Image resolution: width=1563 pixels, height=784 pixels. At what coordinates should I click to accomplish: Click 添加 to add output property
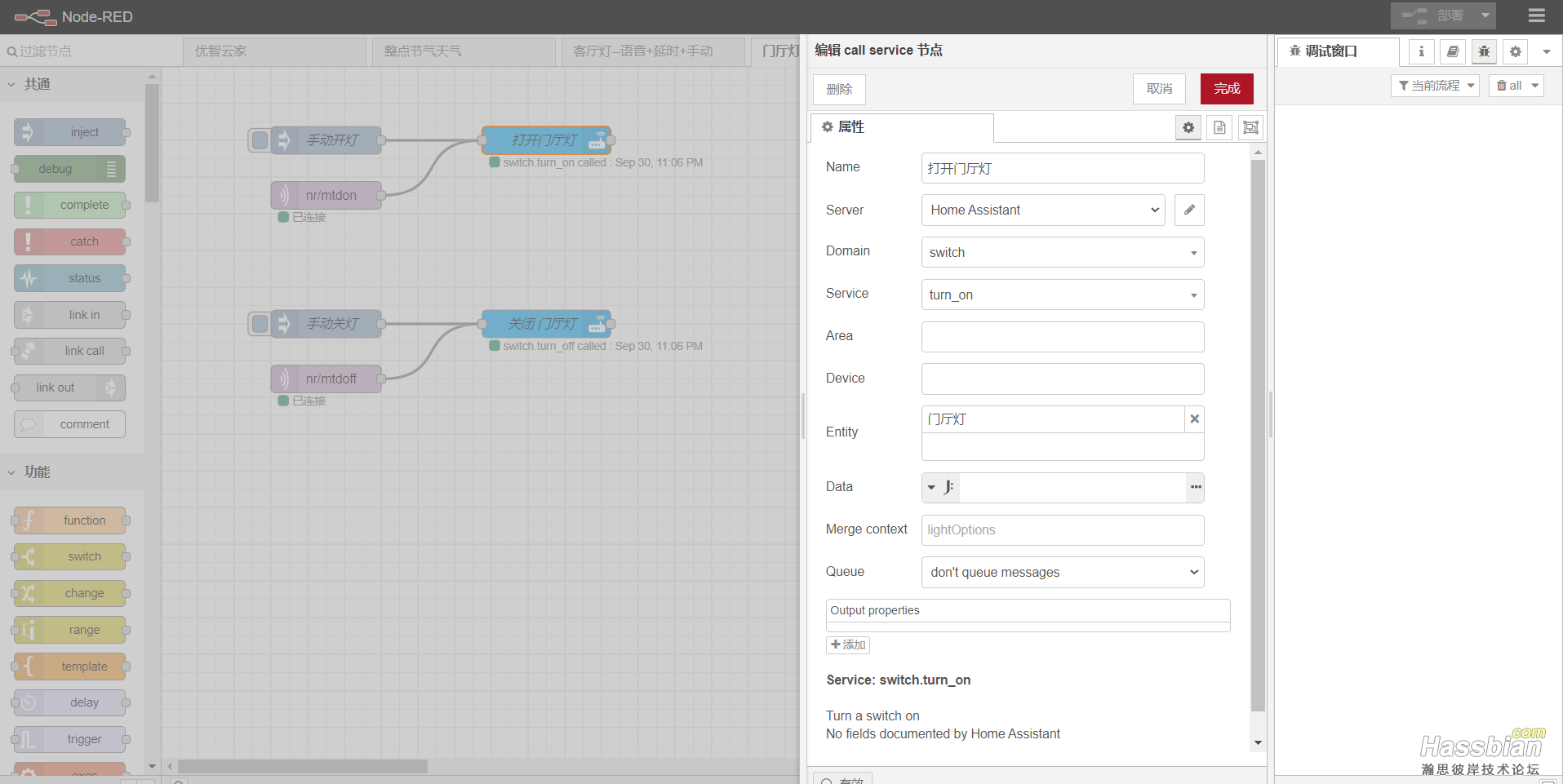[848, 644]
